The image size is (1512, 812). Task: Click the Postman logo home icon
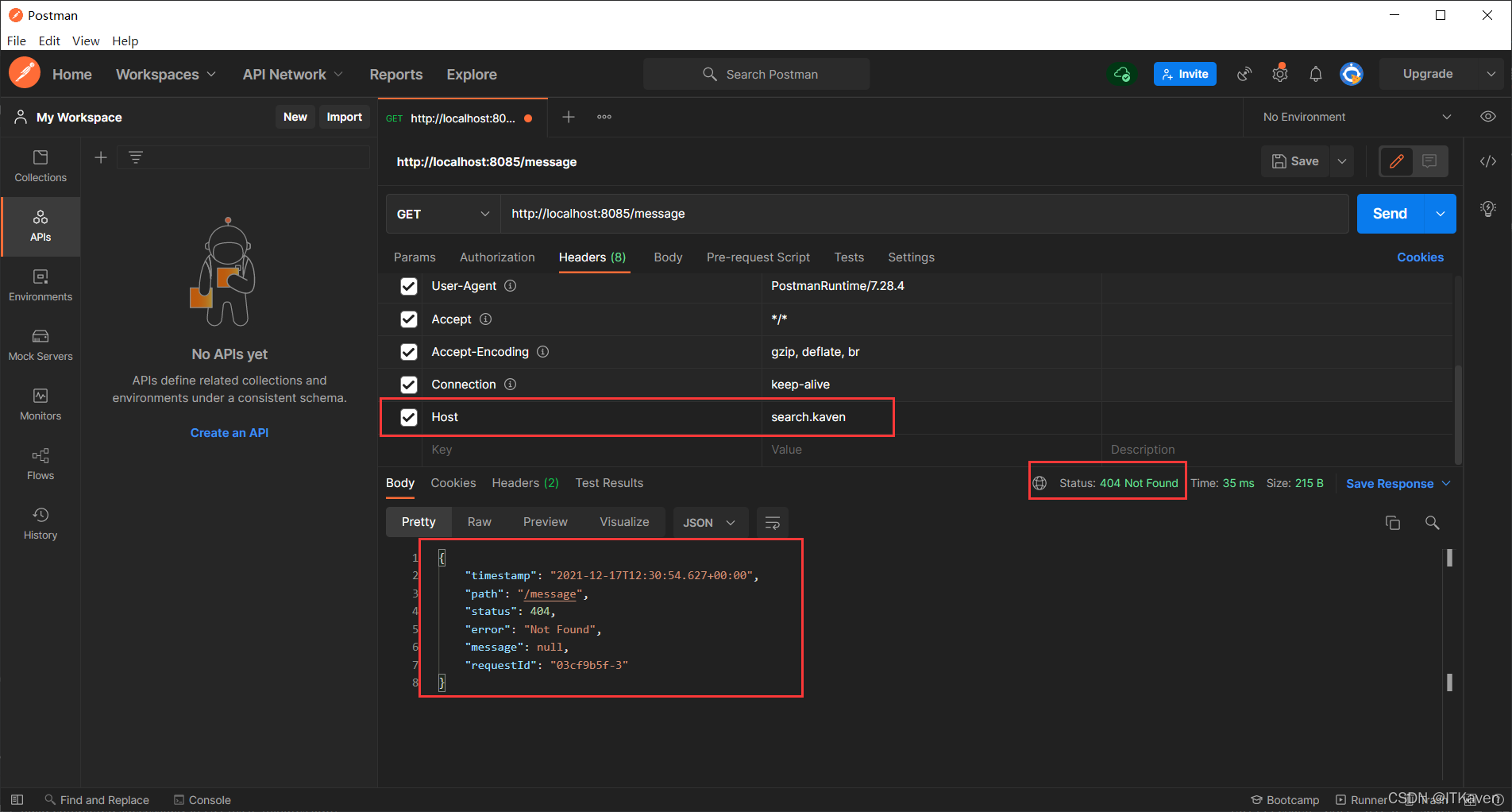(x=25, y=73)
